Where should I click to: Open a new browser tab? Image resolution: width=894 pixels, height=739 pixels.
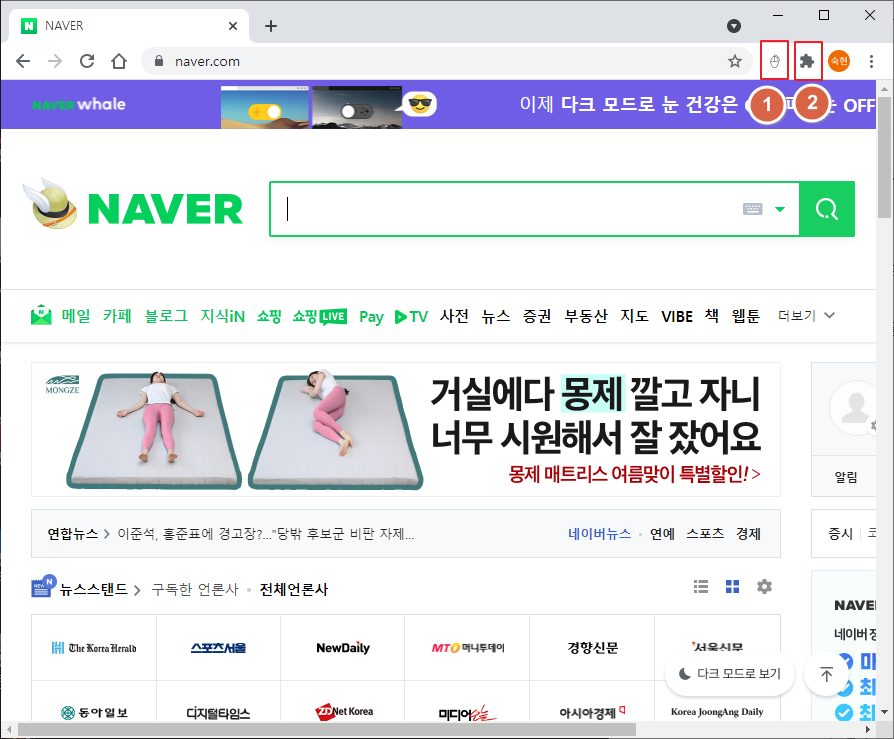point(271,26)
